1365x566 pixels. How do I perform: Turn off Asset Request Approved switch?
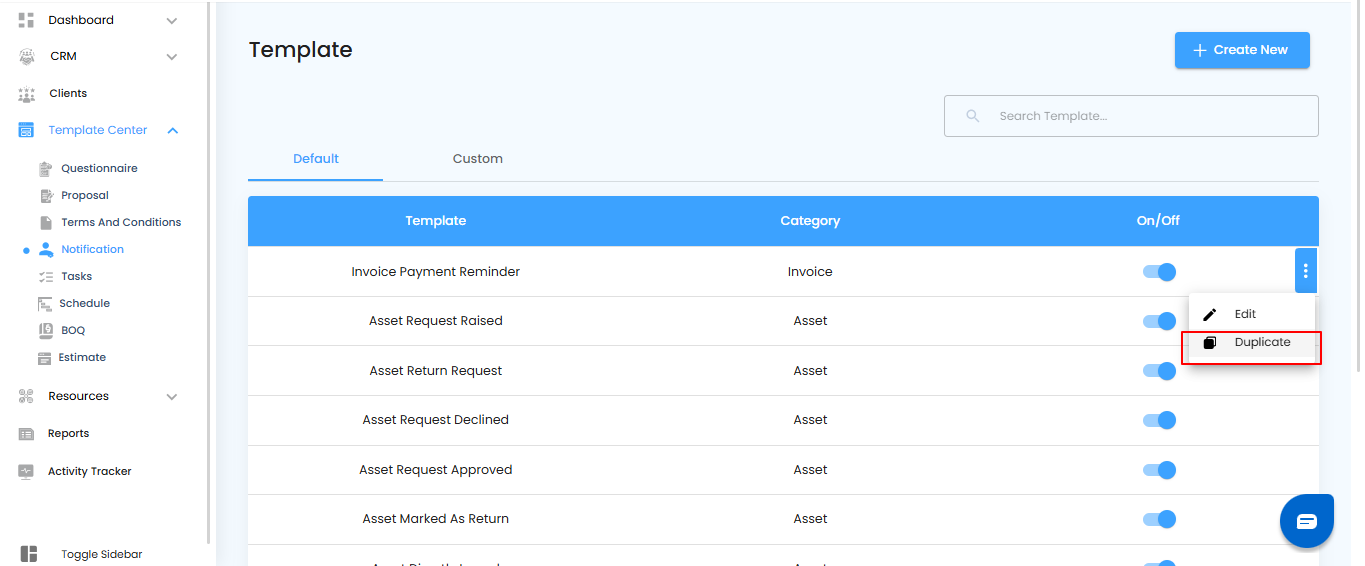coord(1159,470)
